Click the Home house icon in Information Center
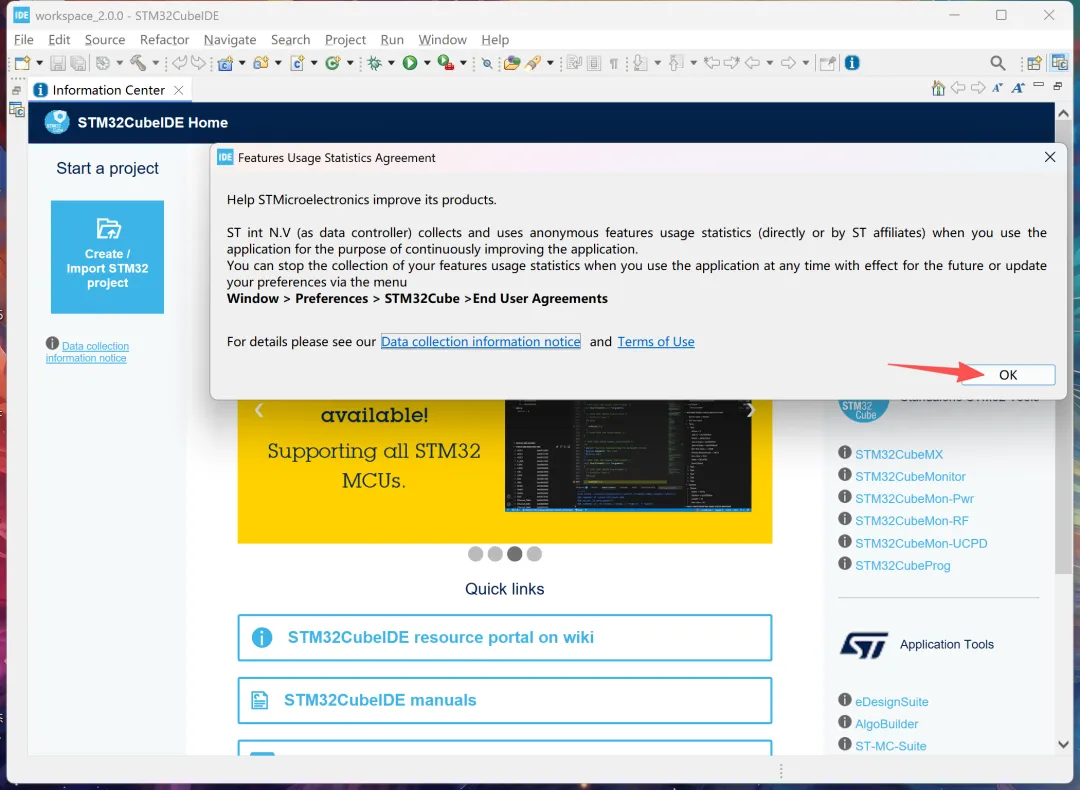The width and height of the screenshot is (1080, 790). tap(938, 87)
